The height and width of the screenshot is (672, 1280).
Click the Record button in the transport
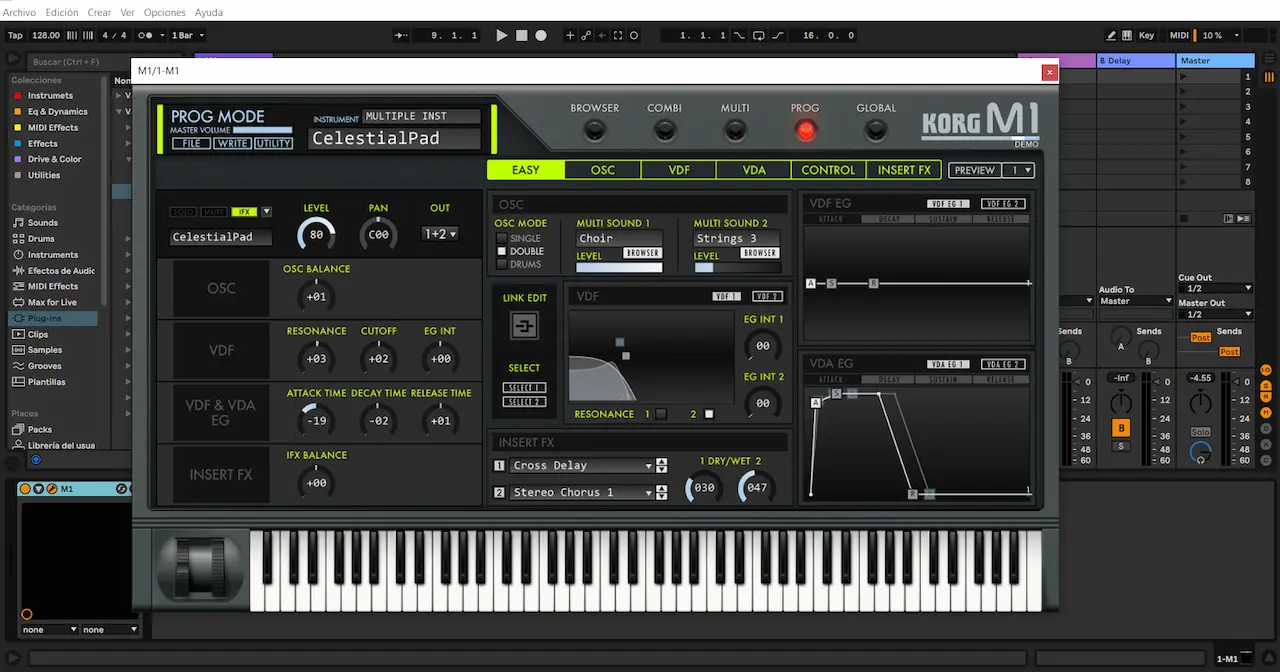click(x=541, y=35)
